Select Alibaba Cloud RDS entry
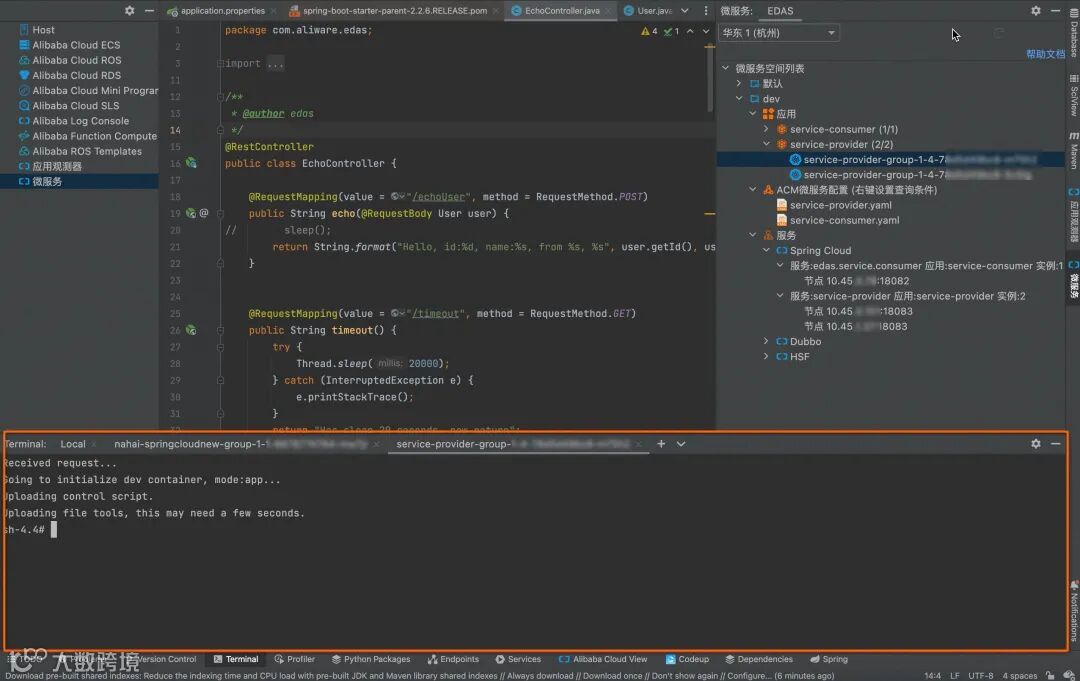 coord(76,75)
